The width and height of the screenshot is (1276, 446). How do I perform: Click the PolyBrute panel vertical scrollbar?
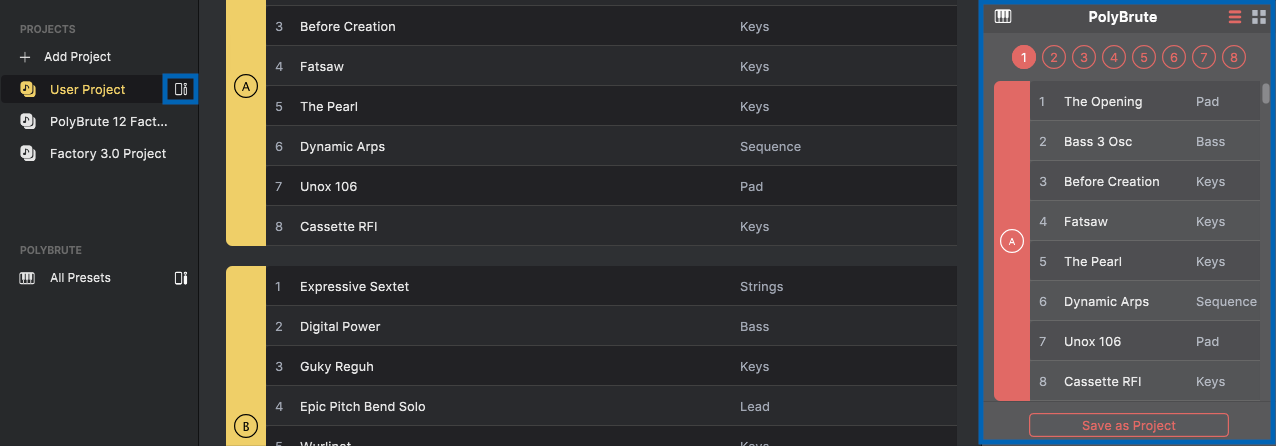tap(1266, 93)
